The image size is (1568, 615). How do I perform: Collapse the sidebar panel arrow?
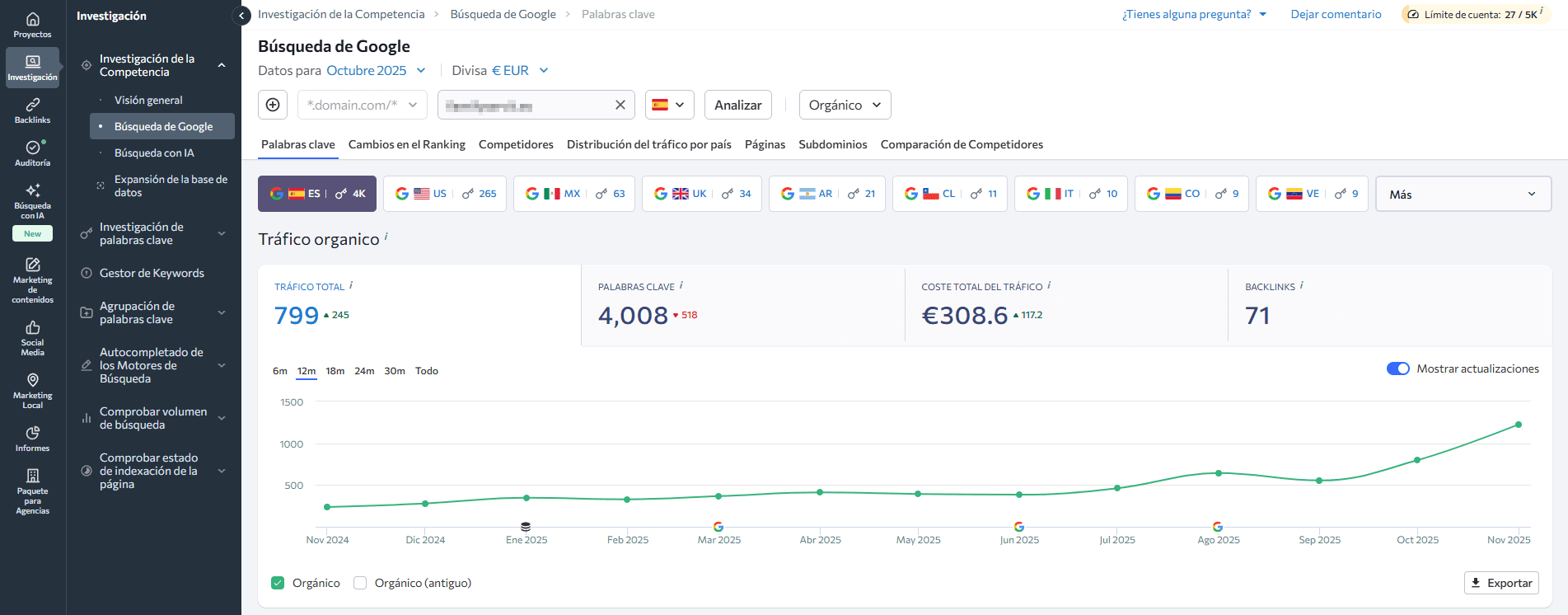click(241, 15)
